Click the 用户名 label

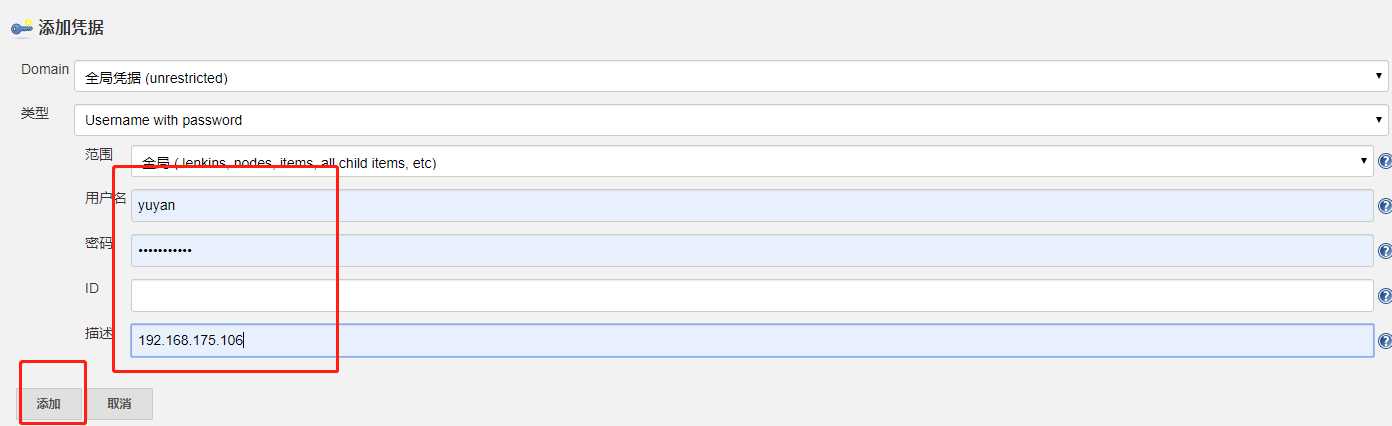(106, 198)
